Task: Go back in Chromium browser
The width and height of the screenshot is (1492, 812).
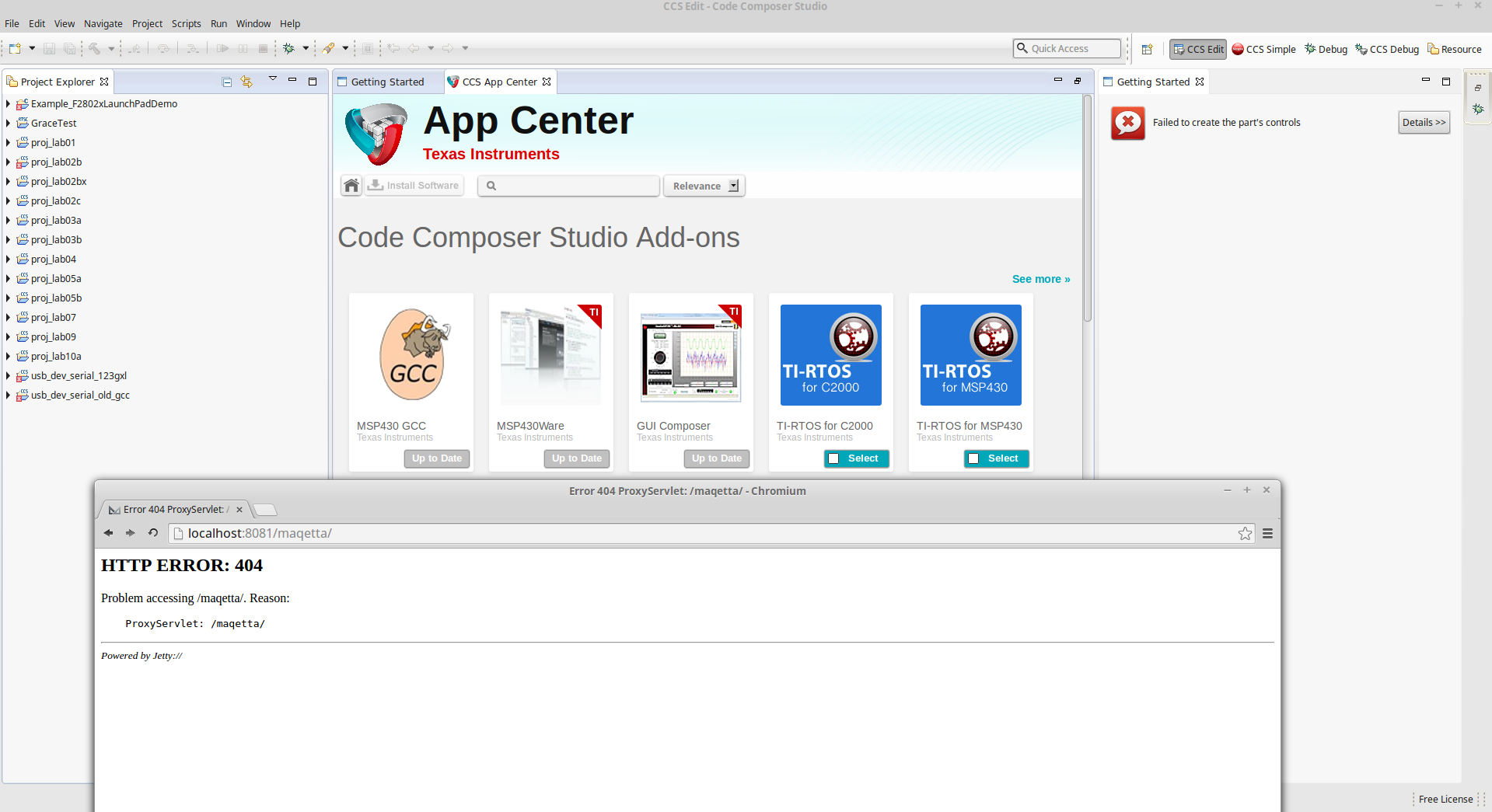Action: (108, 533)
